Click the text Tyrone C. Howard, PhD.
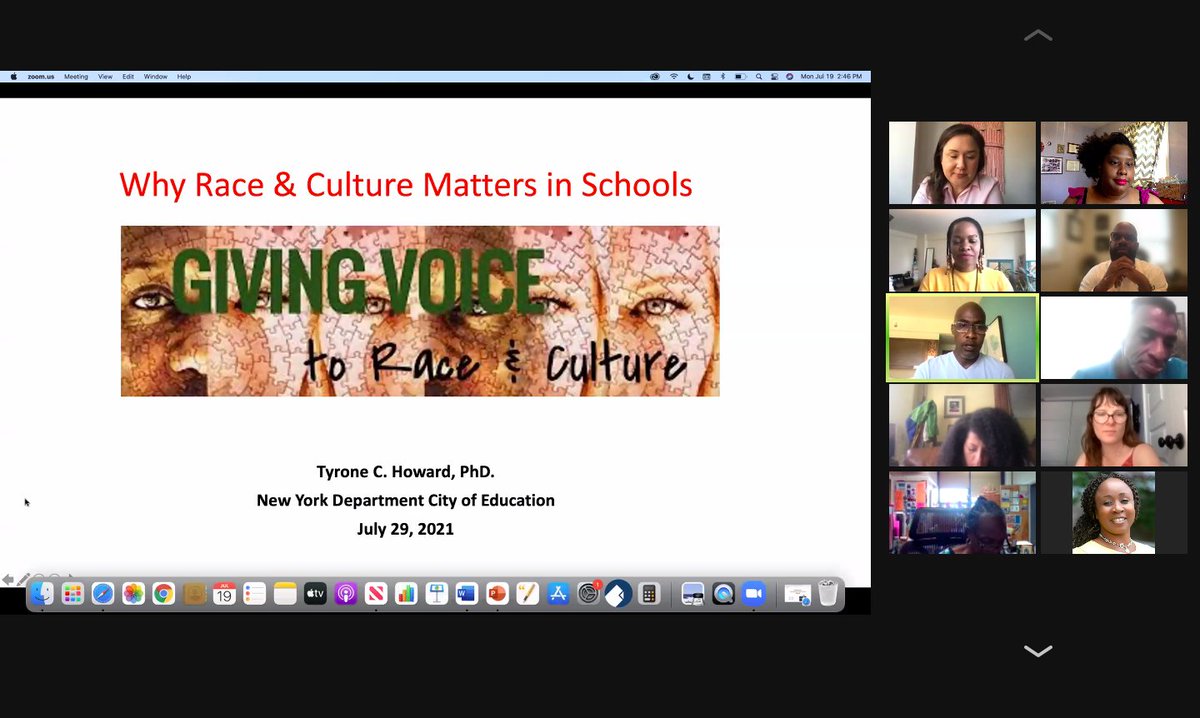 (x=405, y=472)
